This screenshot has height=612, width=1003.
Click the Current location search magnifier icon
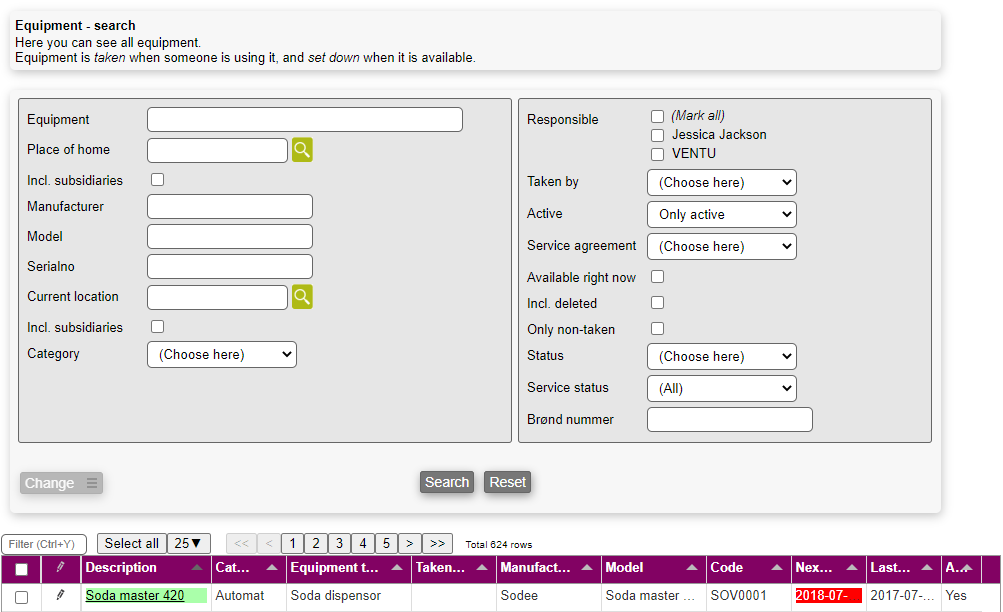[302, 297]
